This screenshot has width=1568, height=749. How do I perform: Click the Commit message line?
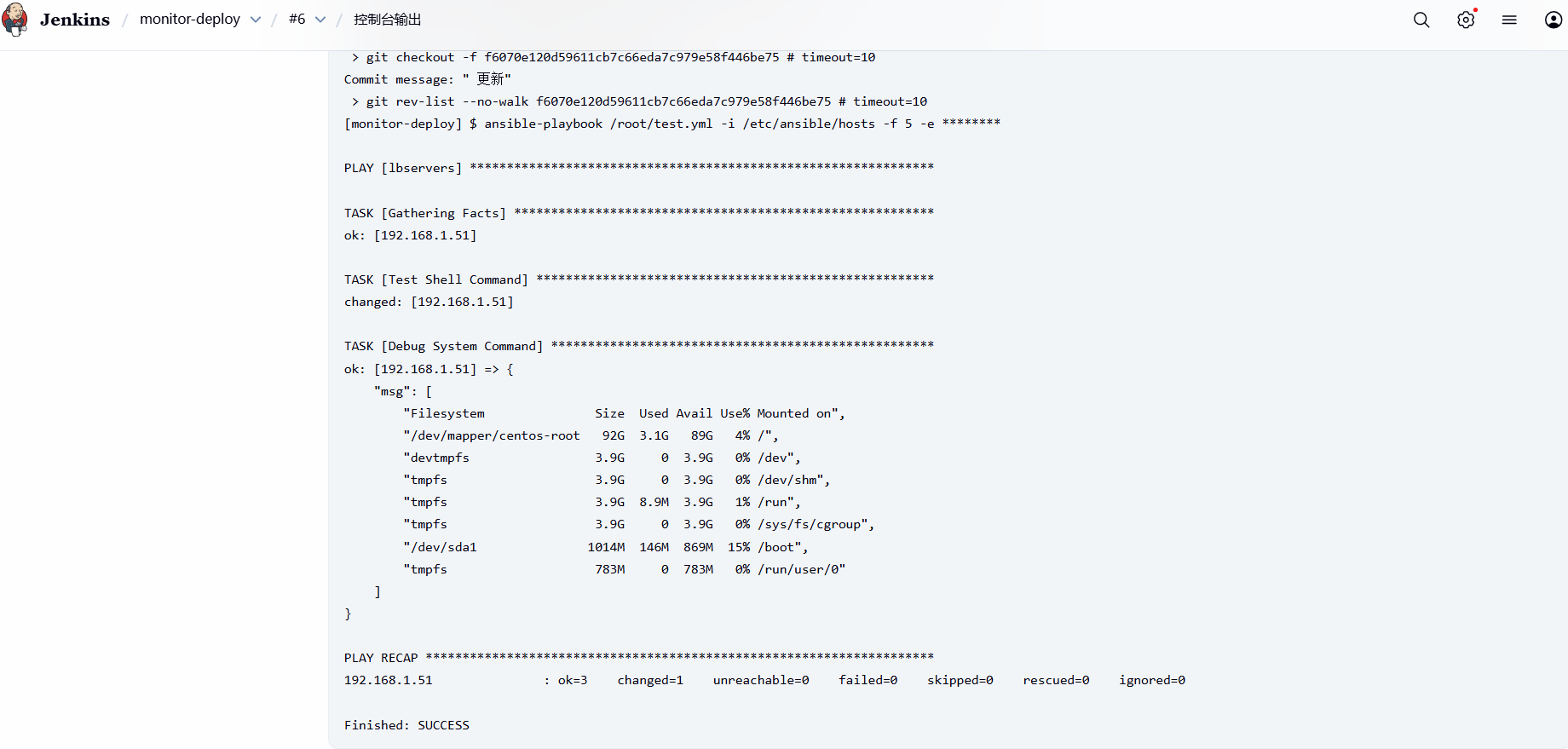[427, 79]
